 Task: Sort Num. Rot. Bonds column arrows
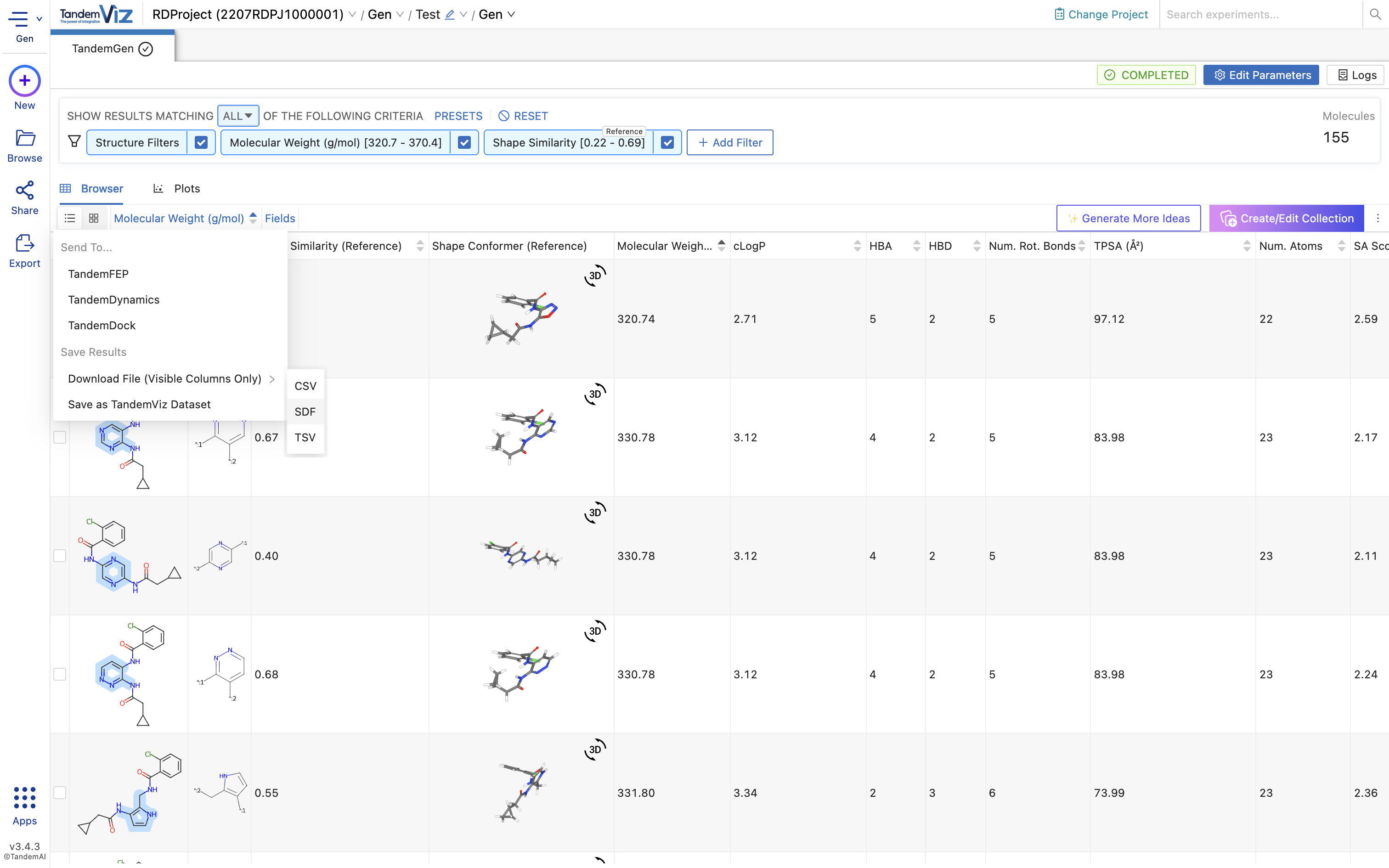tap(1081, 246)
